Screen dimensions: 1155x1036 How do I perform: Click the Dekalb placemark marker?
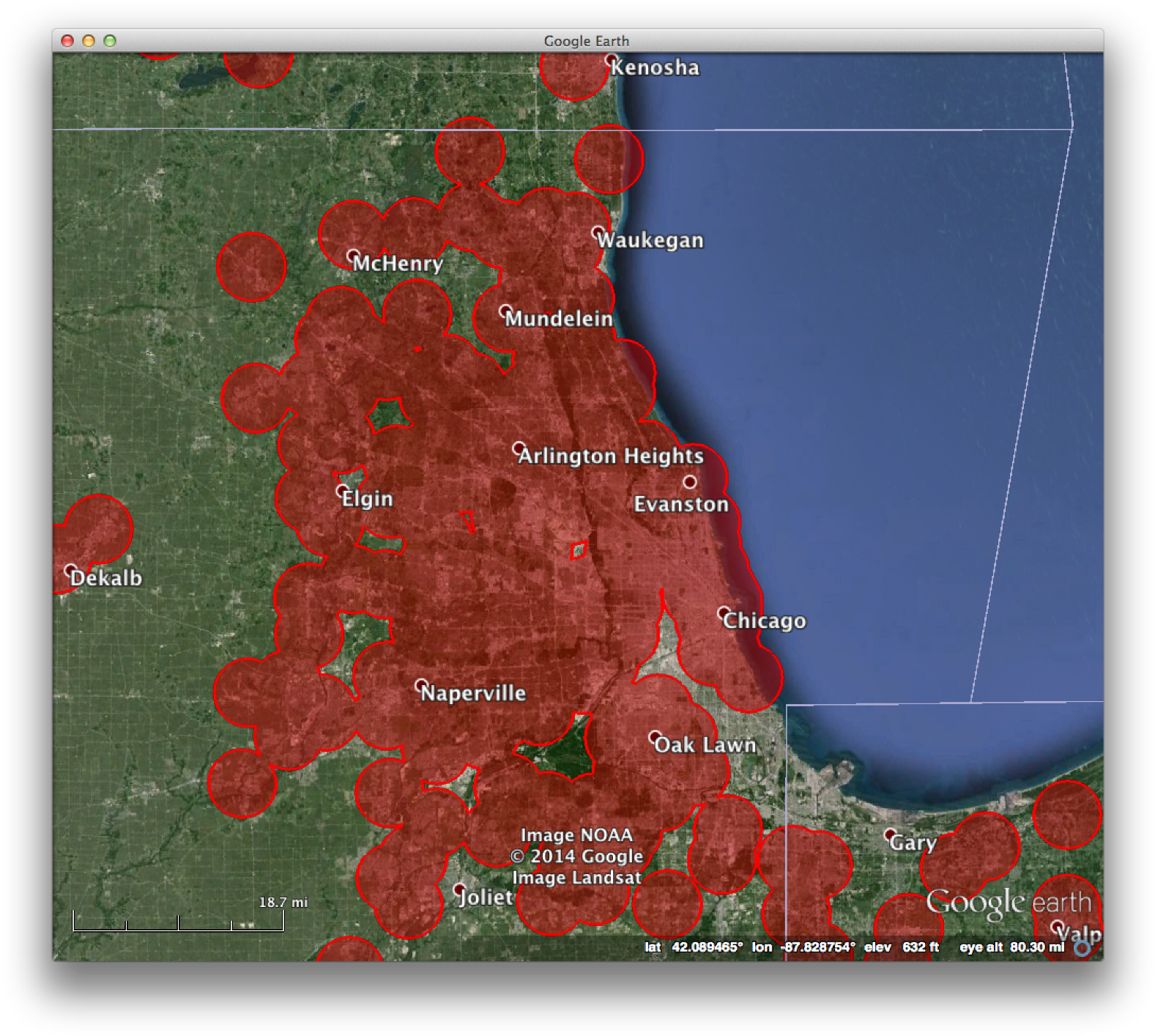pyautogui.click(x=70, y=570)
